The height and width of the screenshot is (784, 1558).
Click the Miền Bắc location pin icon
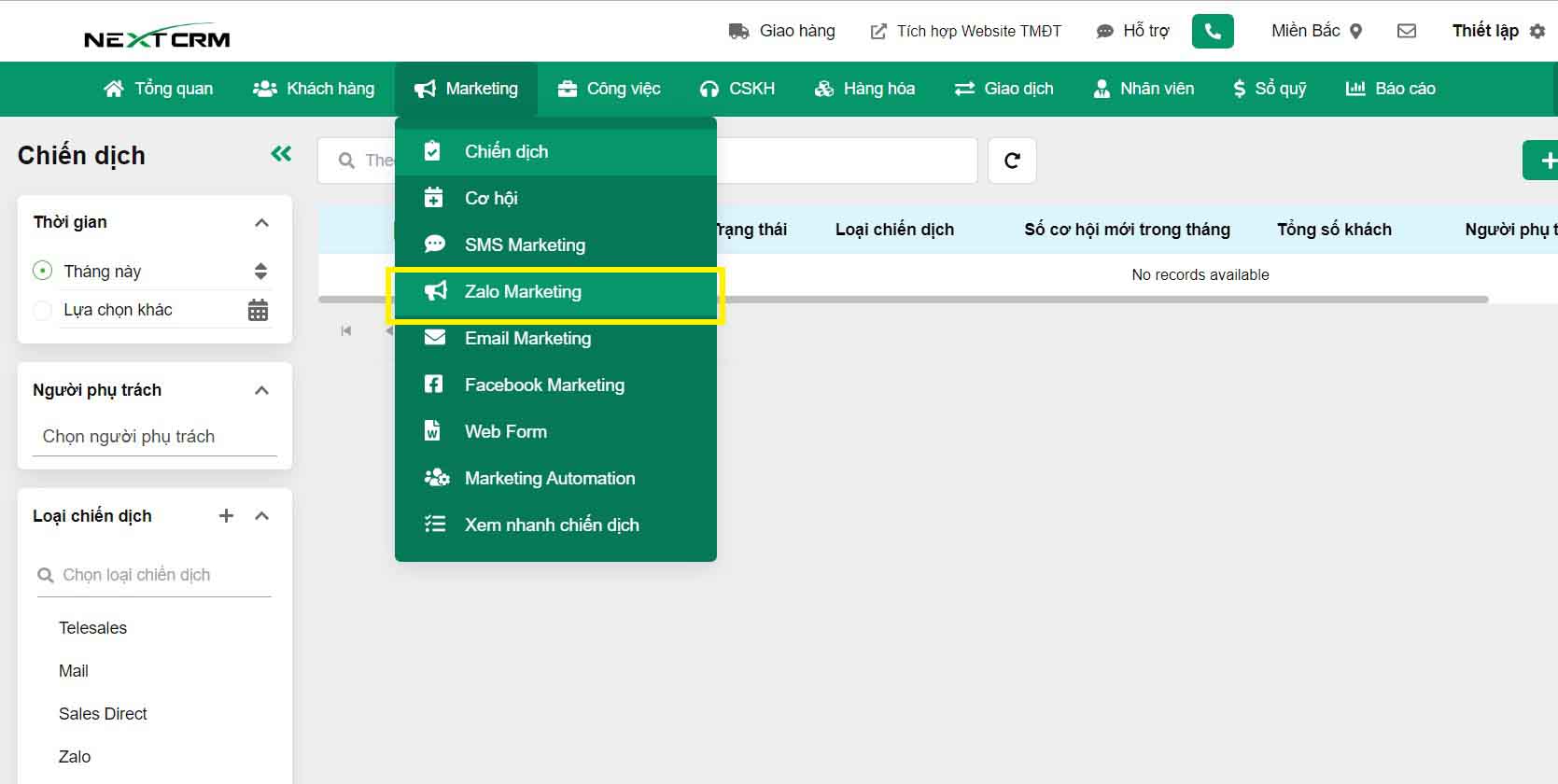pos(1356,32)
